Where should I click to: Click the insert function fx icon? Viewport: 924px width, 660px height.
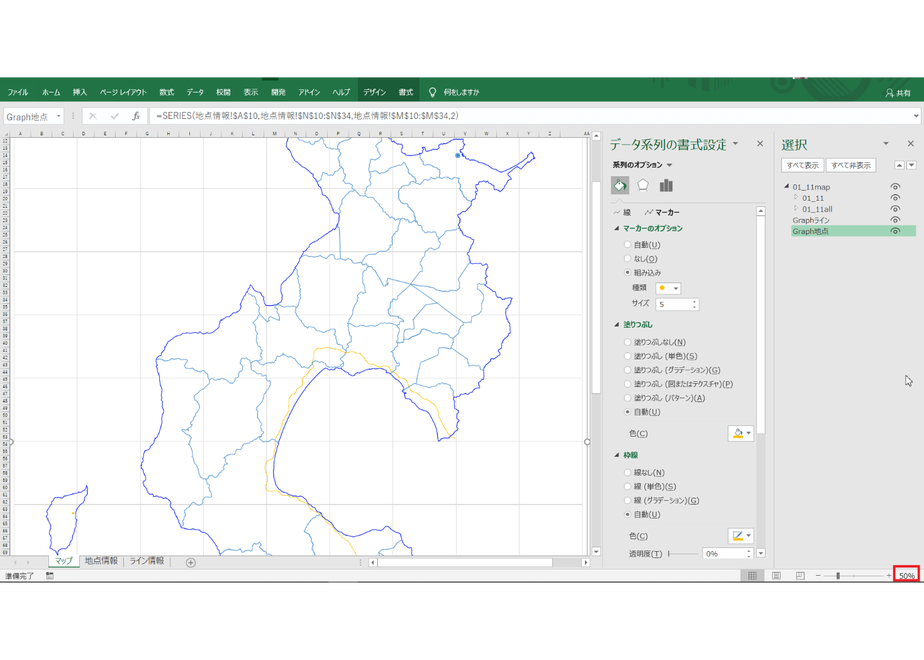click(136, 116)
